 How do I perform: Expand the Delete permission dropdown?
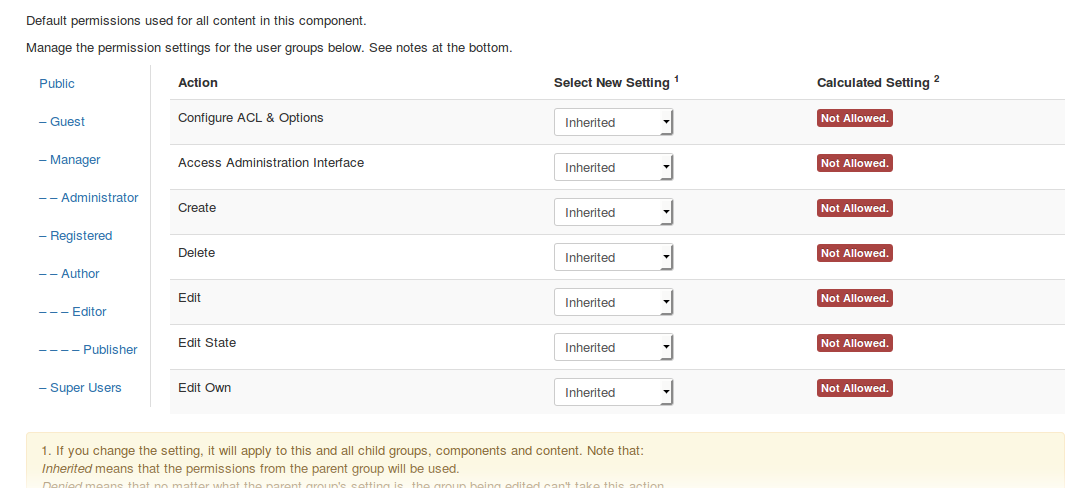click(x=613, y=258)
